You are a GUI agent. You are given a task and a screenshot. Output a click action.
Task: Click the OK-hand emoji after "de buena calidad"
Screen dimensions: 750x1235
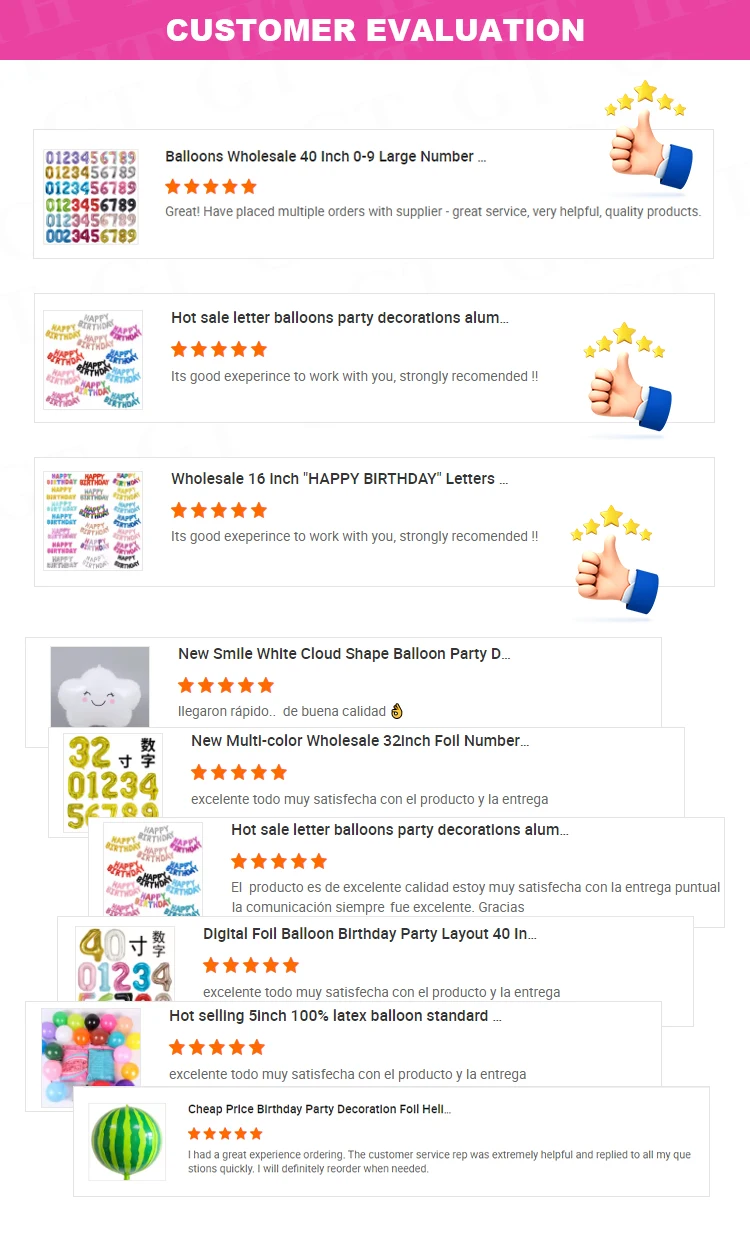click(x=397, y=712)
